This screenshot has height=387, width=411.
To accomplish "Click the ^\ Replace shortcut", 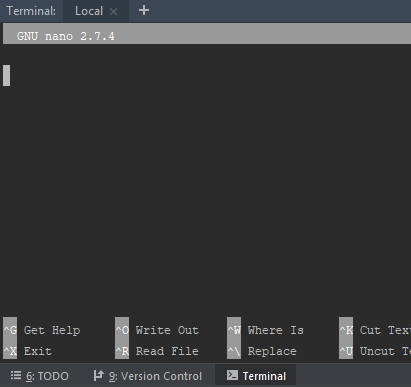I will [x=262, y=351].
